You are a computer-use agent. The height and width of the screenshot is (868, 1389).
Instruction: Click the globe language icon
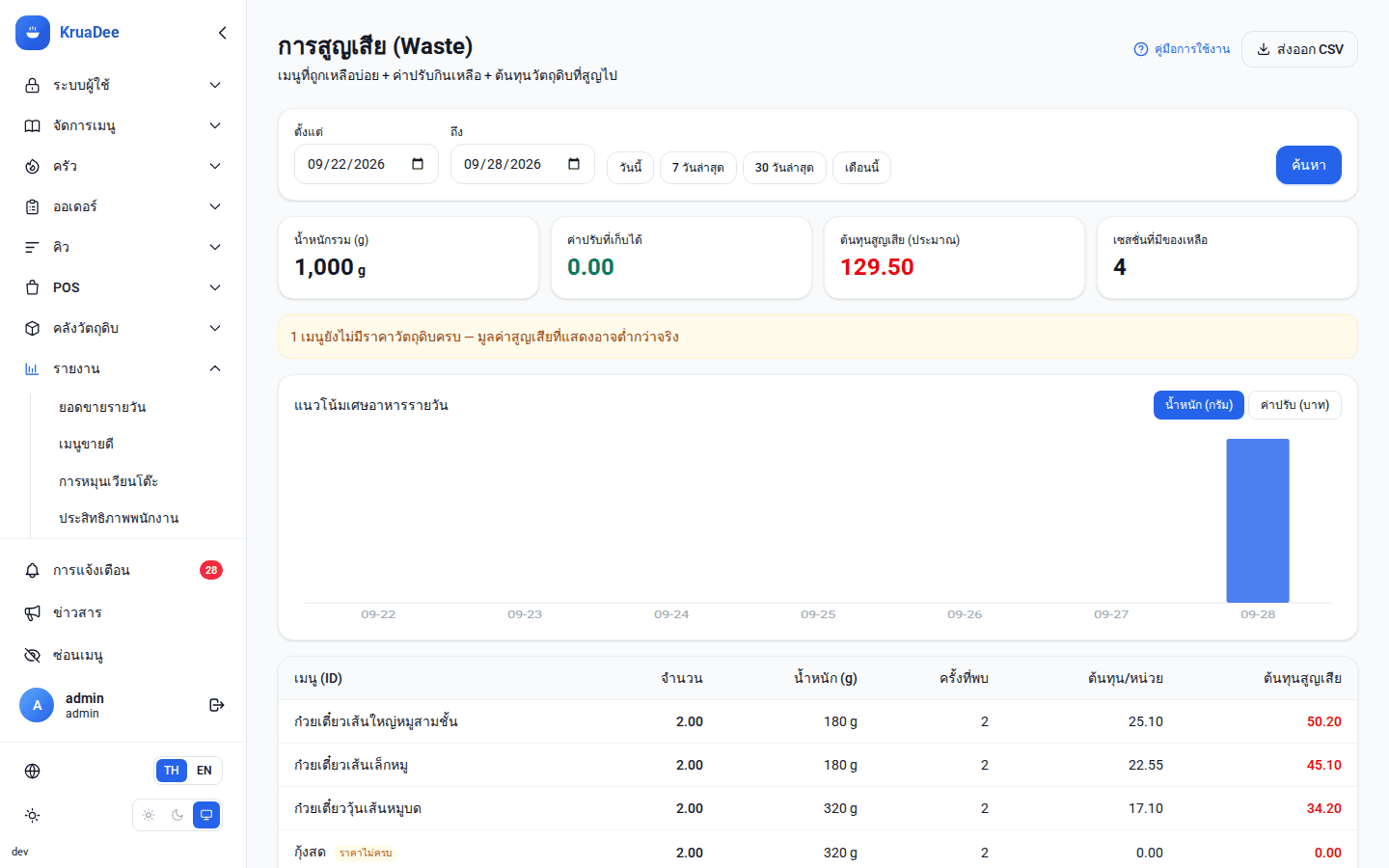[32, 771]
